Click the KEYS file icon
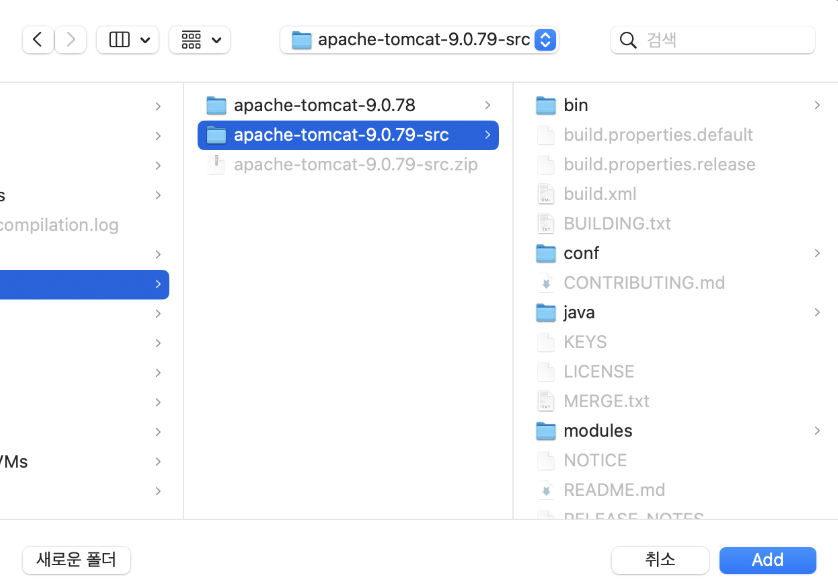 pyautogui.click(x=546, y=342)
